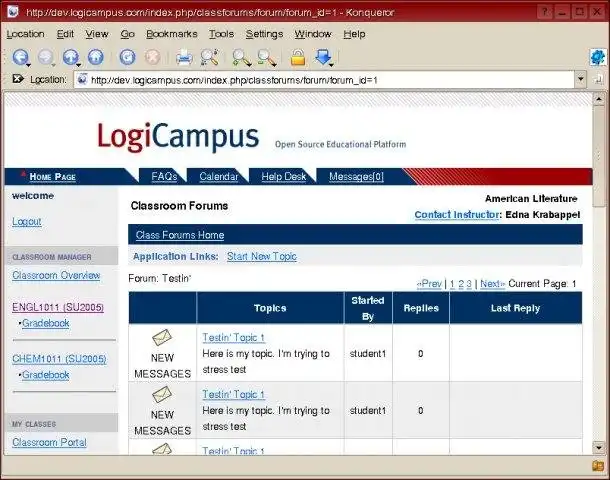Open the Classroom Overview link

pos(56,275)
